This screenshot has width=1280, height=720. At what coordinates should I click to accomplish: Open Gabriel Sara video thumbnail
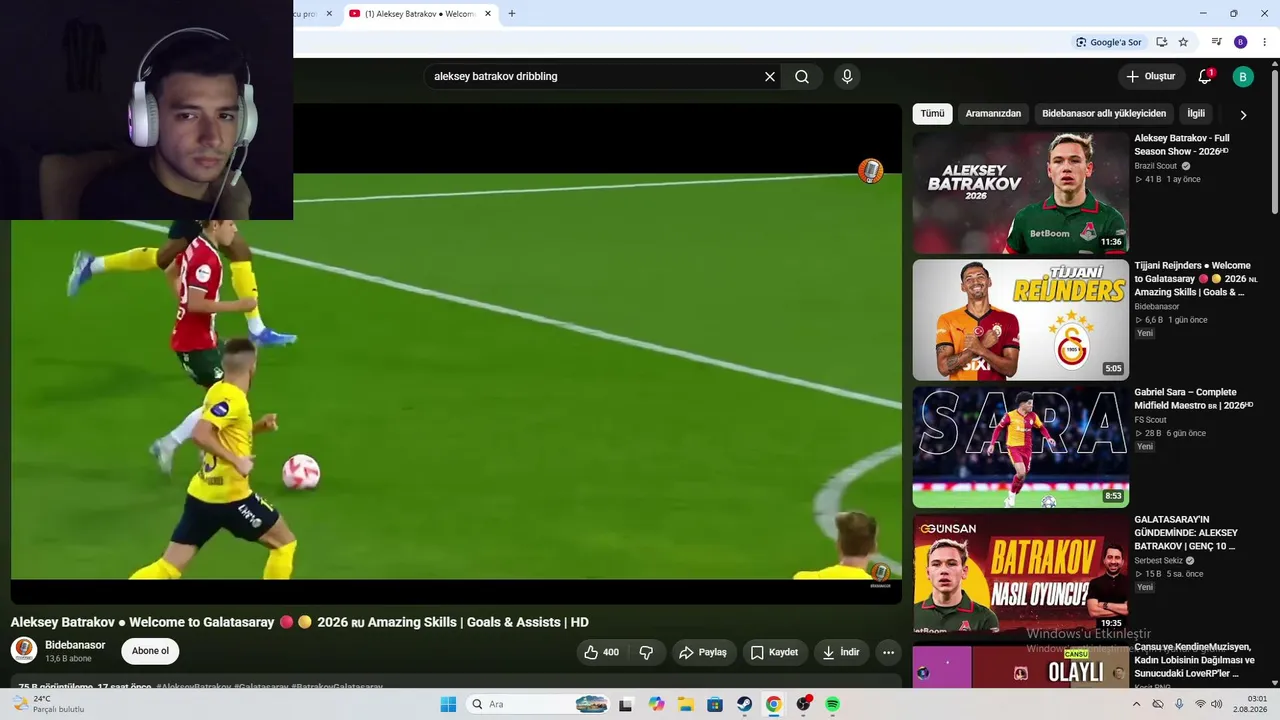tap(1020, 447)
